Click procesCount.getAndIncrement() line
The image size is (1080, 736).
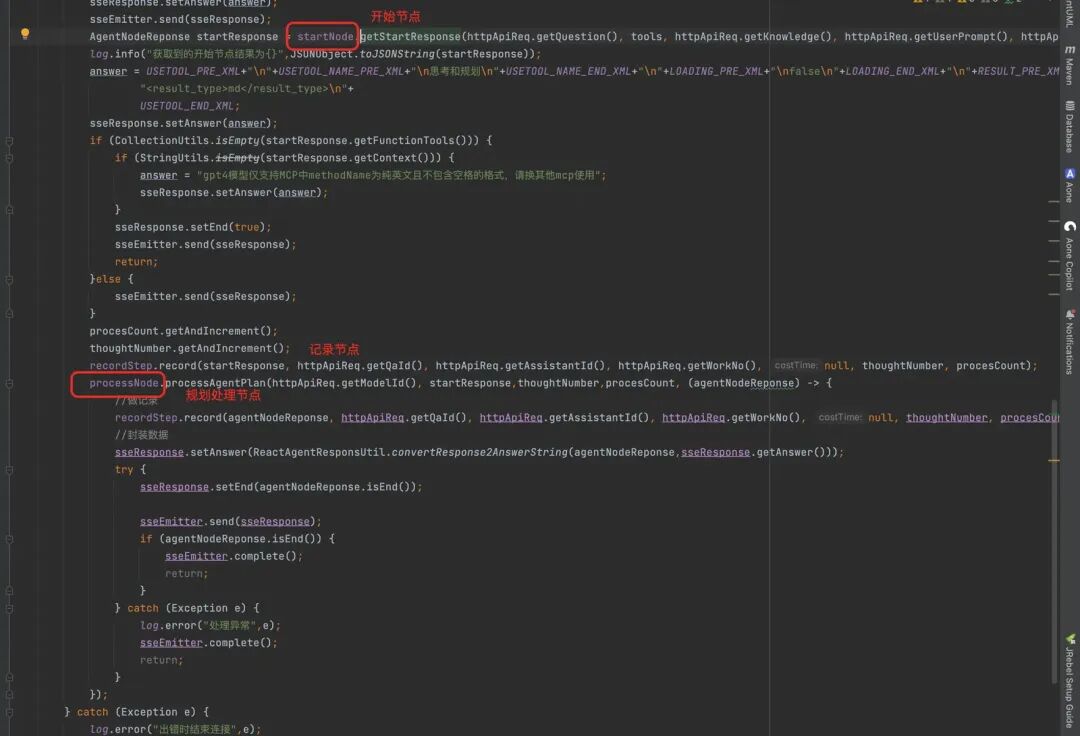(183, 331)
